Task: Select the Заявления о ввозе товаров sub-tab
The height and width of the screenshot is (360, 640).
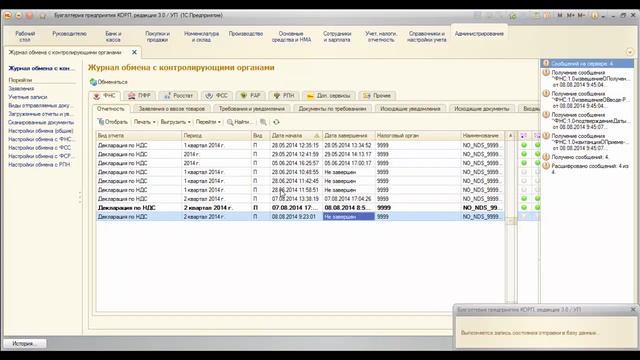Action: coord(172,109)
